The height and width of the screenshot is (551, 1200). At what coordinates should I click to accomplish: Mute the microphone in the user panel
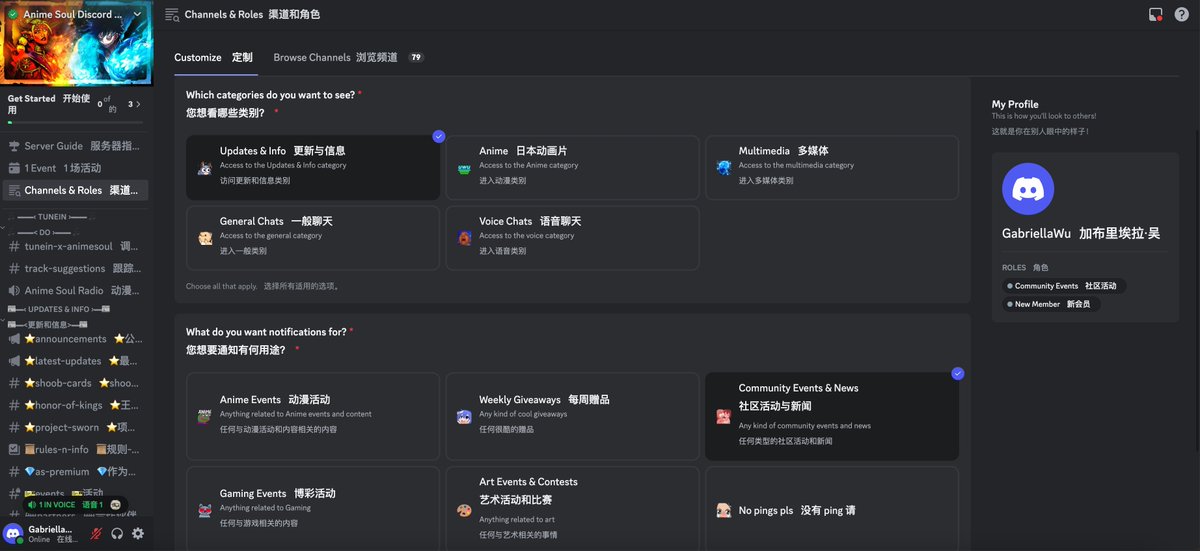click(96, 534)
